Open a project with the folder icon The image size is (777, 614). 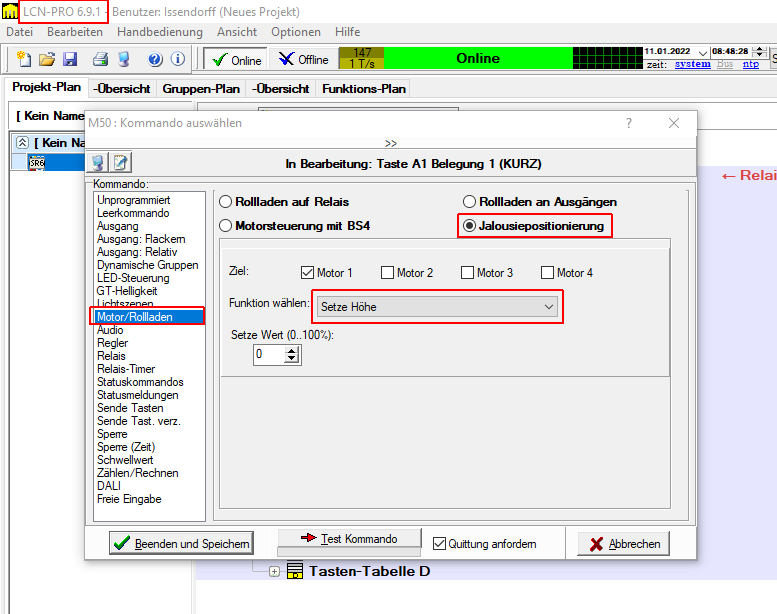[x=47, y=60]
